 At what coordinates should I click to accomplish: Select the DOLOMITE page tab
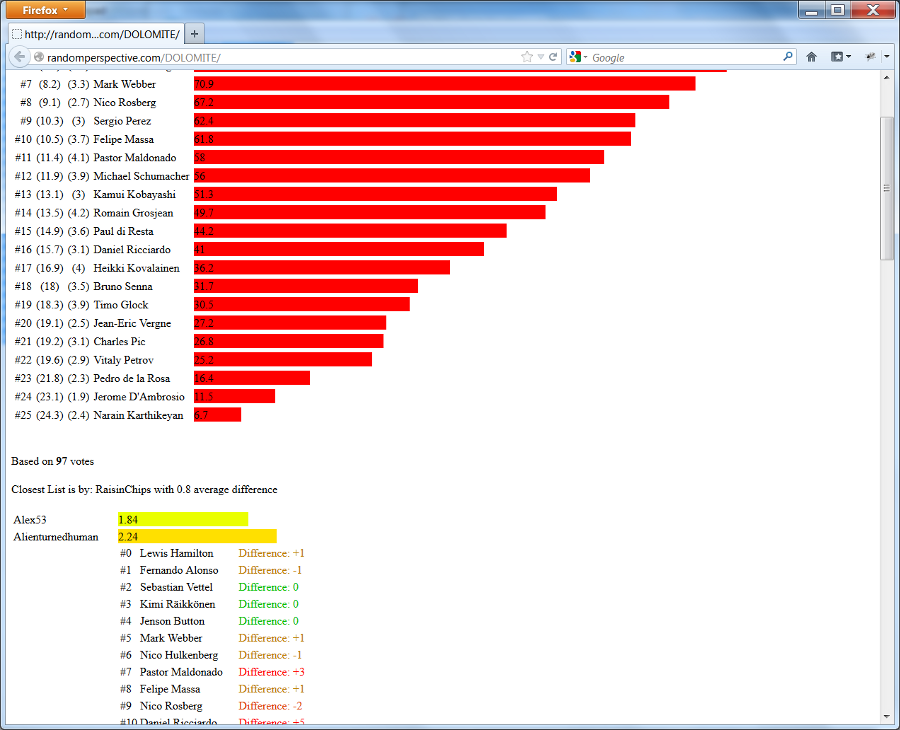coord(96,34)
